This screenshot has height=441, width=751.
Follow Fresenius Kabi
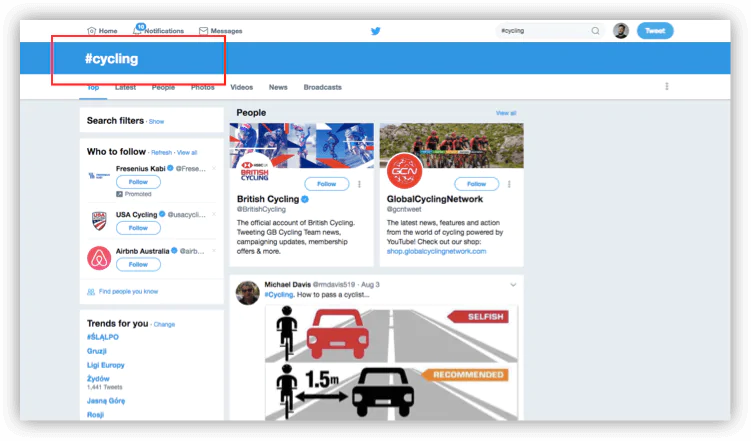click(x=138, y=182)
